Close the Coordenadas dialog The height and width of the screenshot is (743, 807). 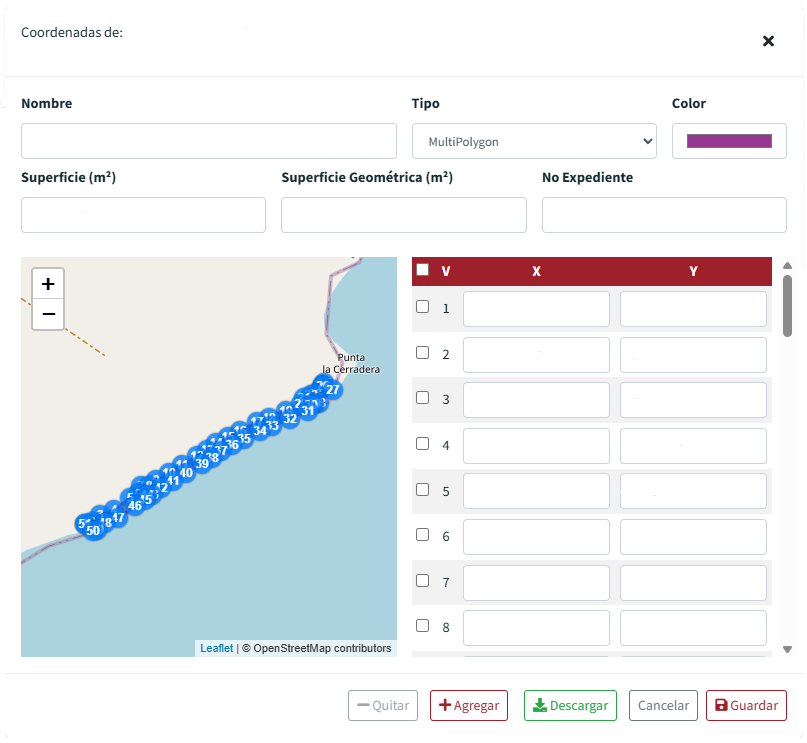coord(768,41)
